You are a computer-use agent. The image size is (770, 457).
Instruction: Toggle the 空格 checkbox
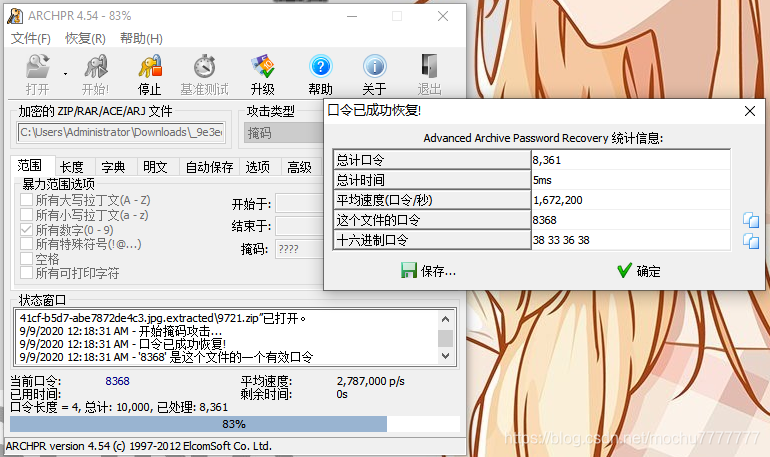[x=27, y=258]
